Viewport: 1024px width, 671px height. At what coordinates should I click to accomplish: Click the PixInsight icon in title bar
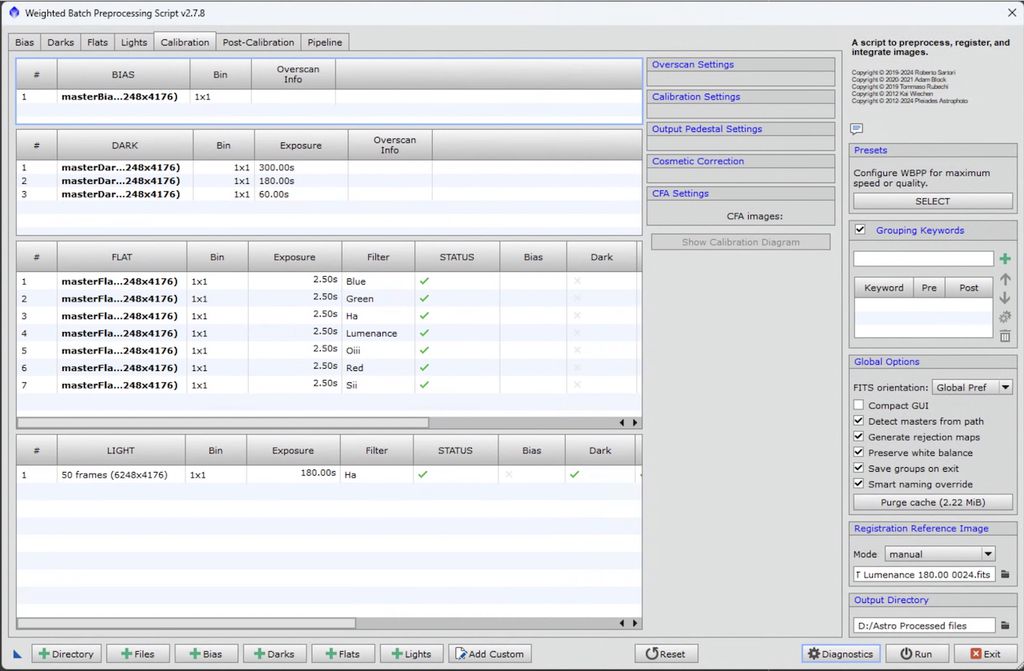coord(14,12)
